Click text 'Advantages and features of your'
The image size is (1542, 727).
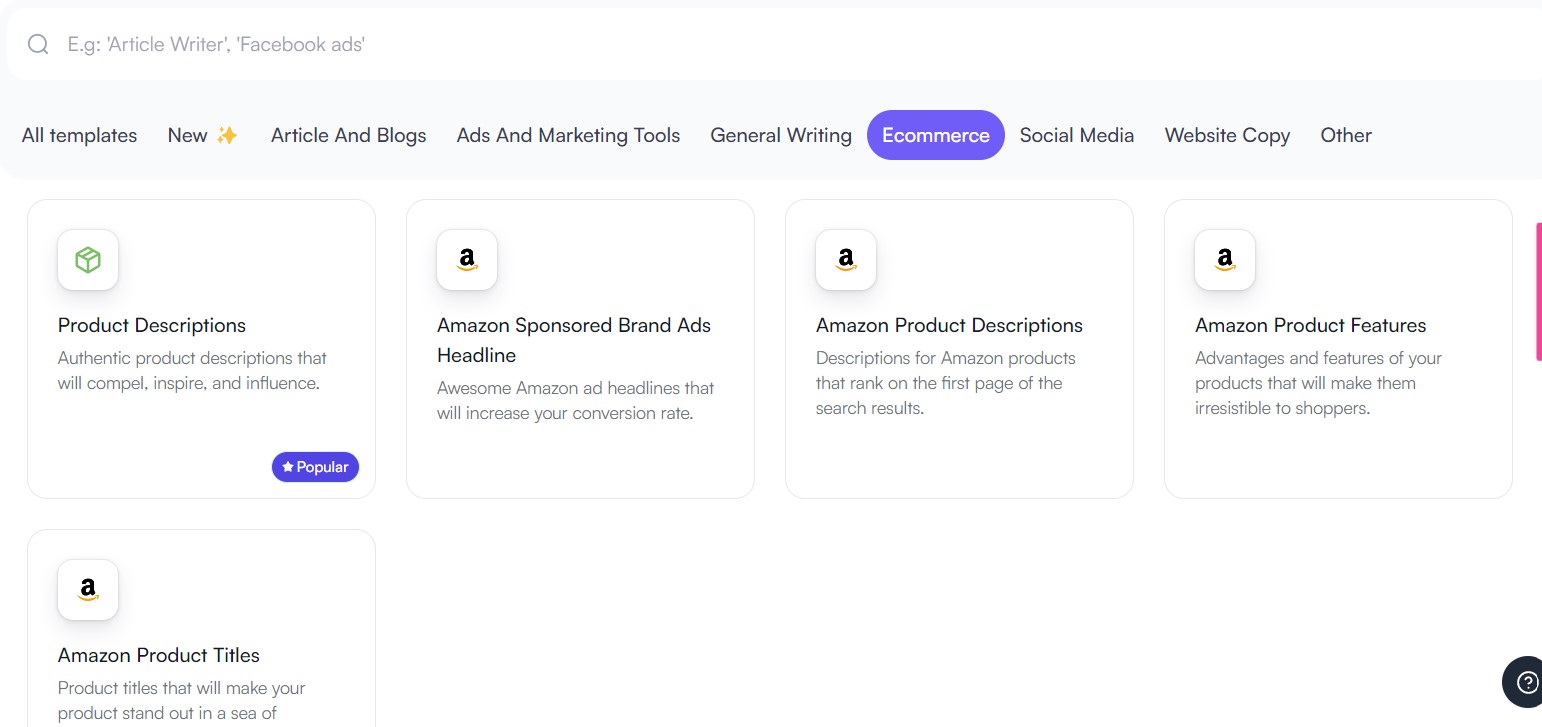[1318, 358]
